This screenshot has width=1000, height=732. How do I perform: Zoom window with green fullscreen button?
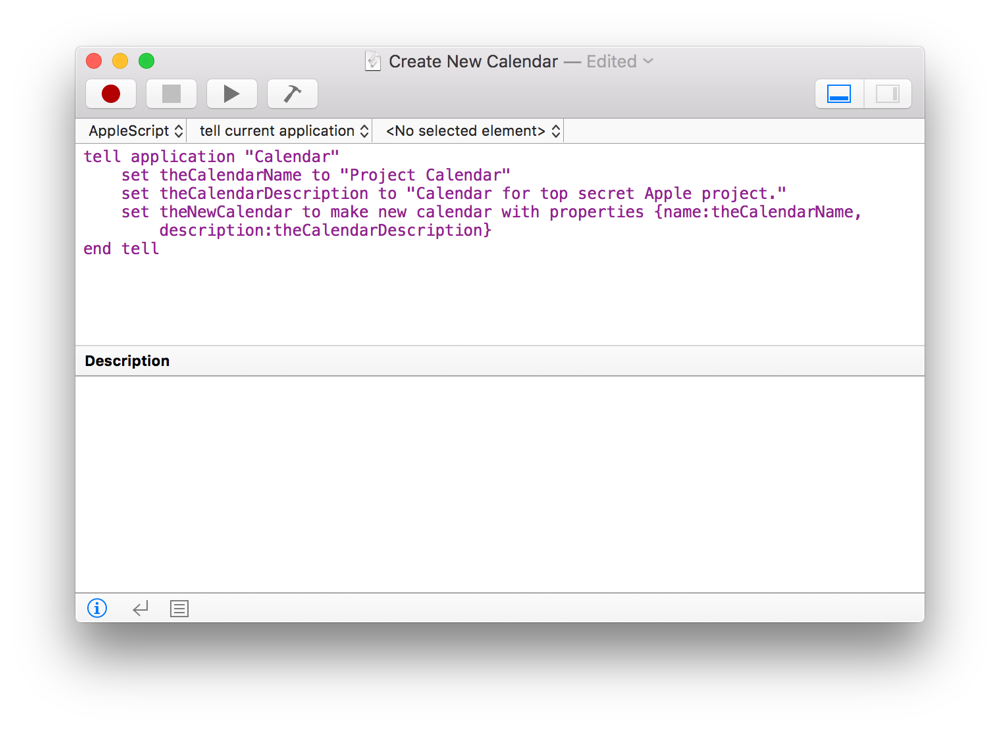[x=146, y=61]
